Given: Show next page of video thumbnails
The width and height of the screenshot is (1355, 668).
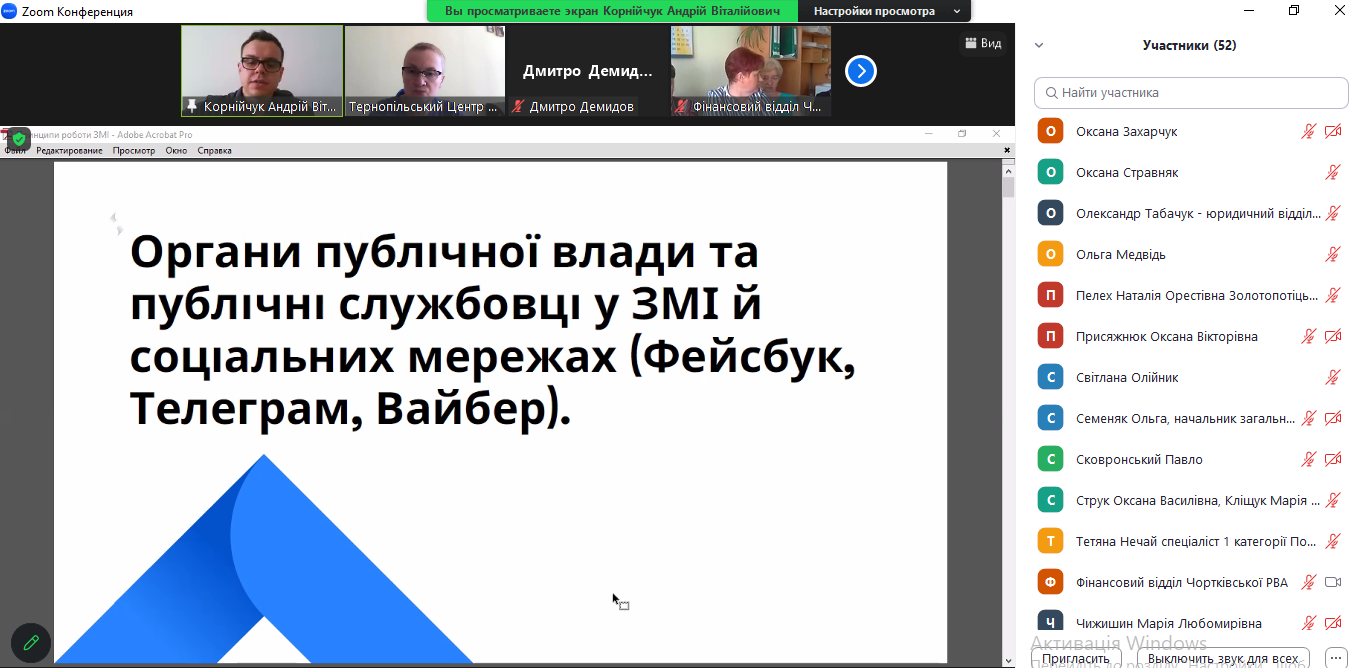Looking at the screenshot, I should click(861, 71).
